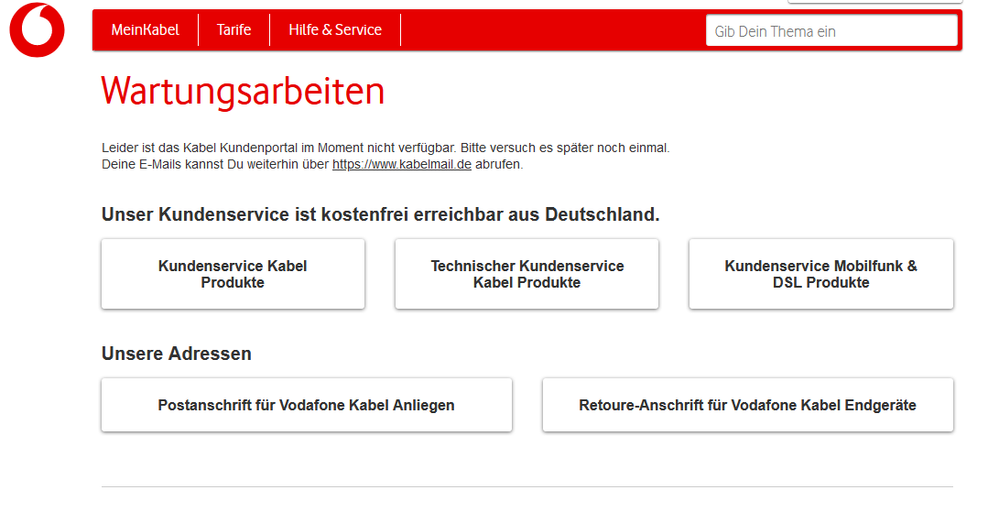
Task: Open the Kundenservice Kabel Produkte card
Action: pos(233,274)
